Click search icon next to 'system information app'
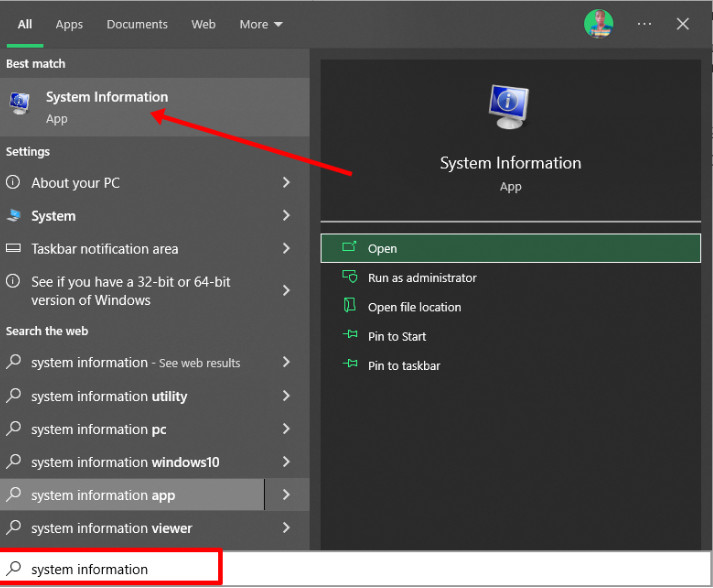This screenshot has width=713, height=588. tap(14, 494)
